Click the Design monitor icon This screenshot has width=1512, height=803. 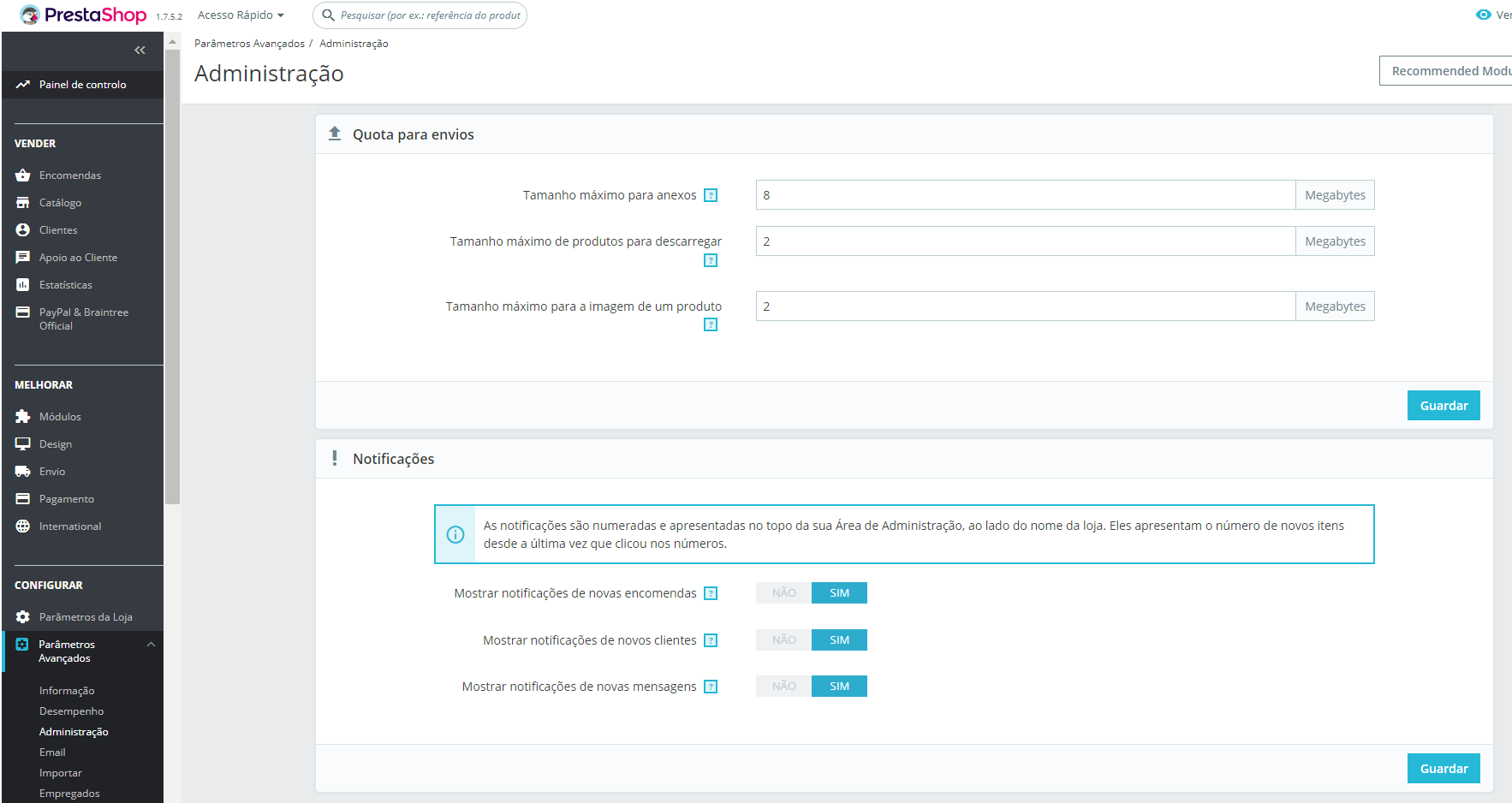[23, 444]
